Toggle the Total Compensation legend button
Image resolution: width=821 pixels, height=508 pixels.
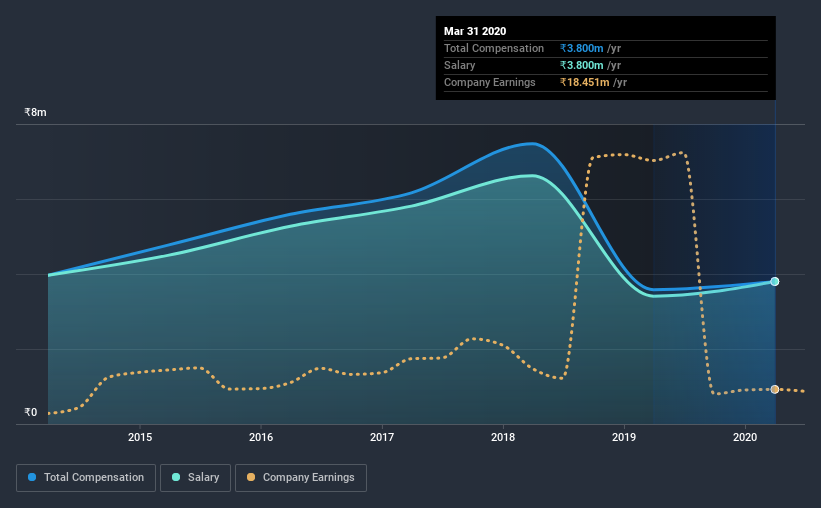[86, 478]
